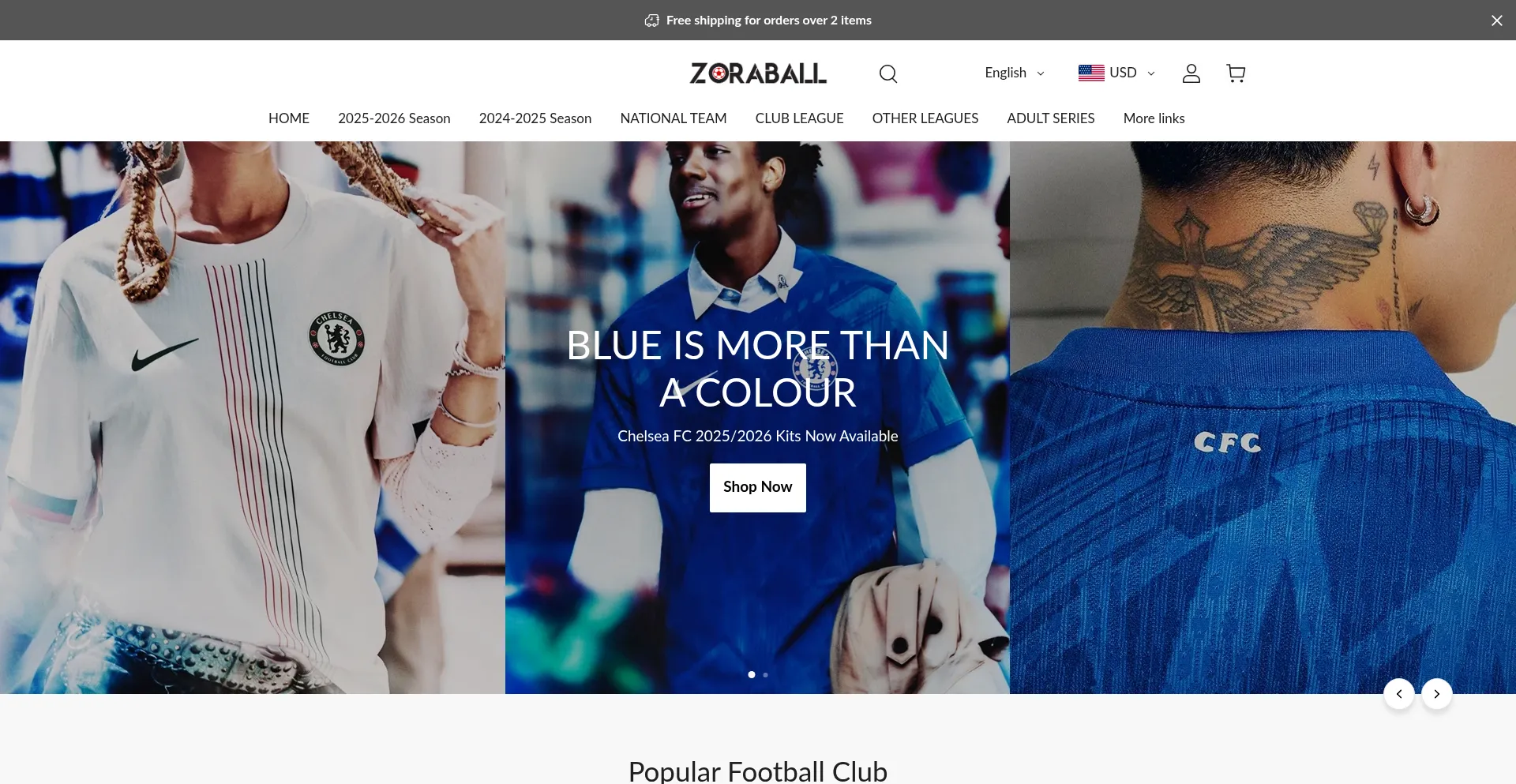This screenshot has width=1516, height=784.
Task: Select the first carousel indicator dot
Action: 751,674
